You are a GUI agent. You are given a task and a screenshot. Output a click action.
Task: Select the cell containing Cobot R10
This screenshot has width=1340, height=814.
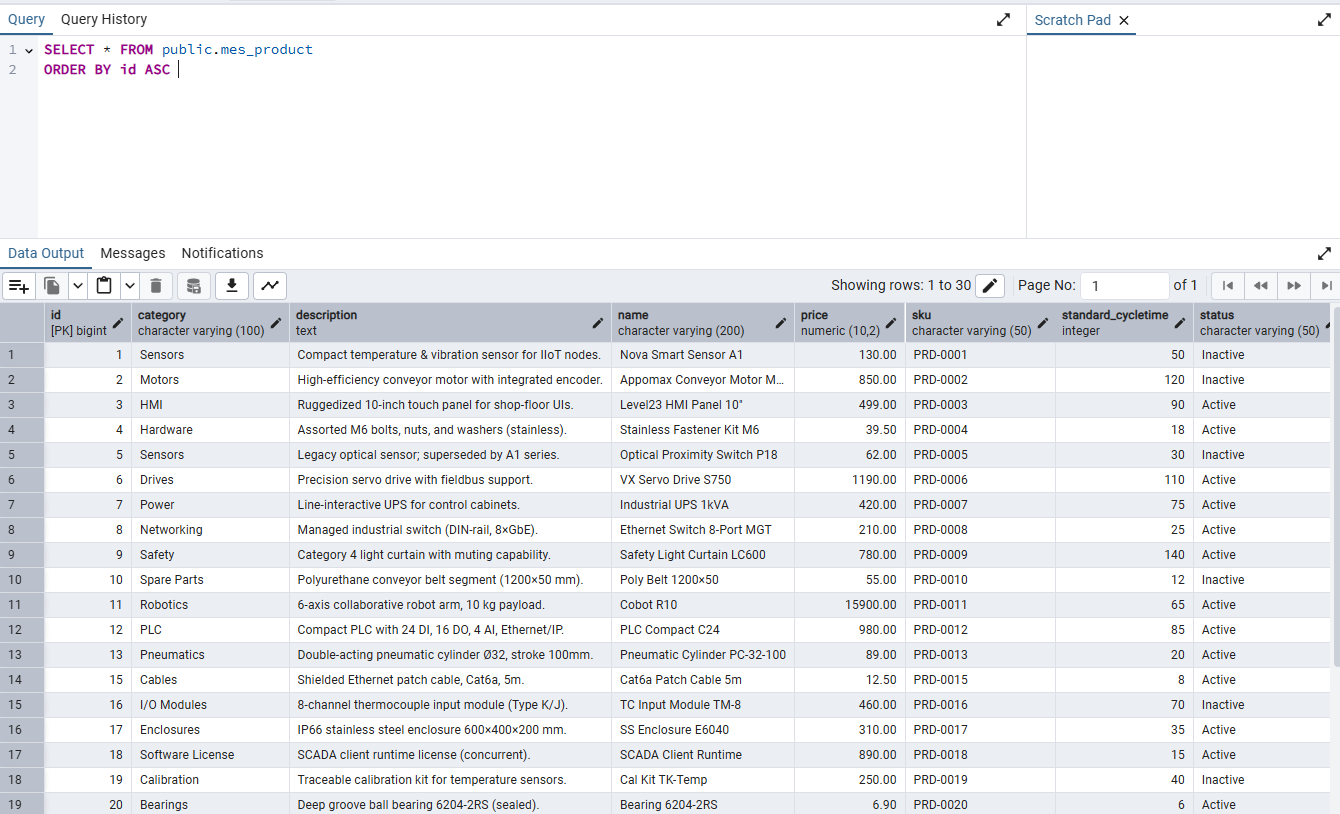702,605
